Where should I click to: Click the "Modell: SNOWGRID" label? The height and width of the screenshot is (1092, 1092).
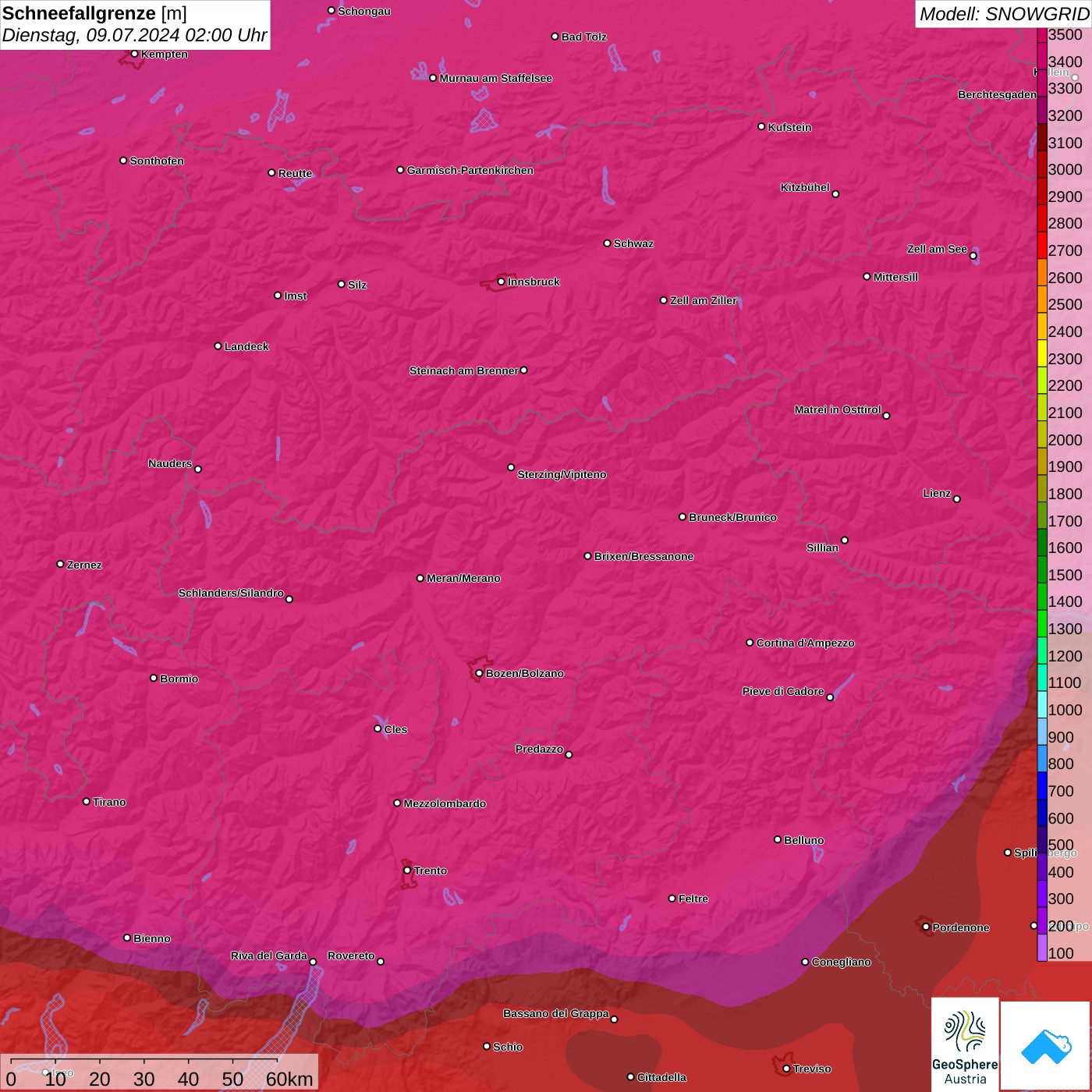tap(1004, 13)
